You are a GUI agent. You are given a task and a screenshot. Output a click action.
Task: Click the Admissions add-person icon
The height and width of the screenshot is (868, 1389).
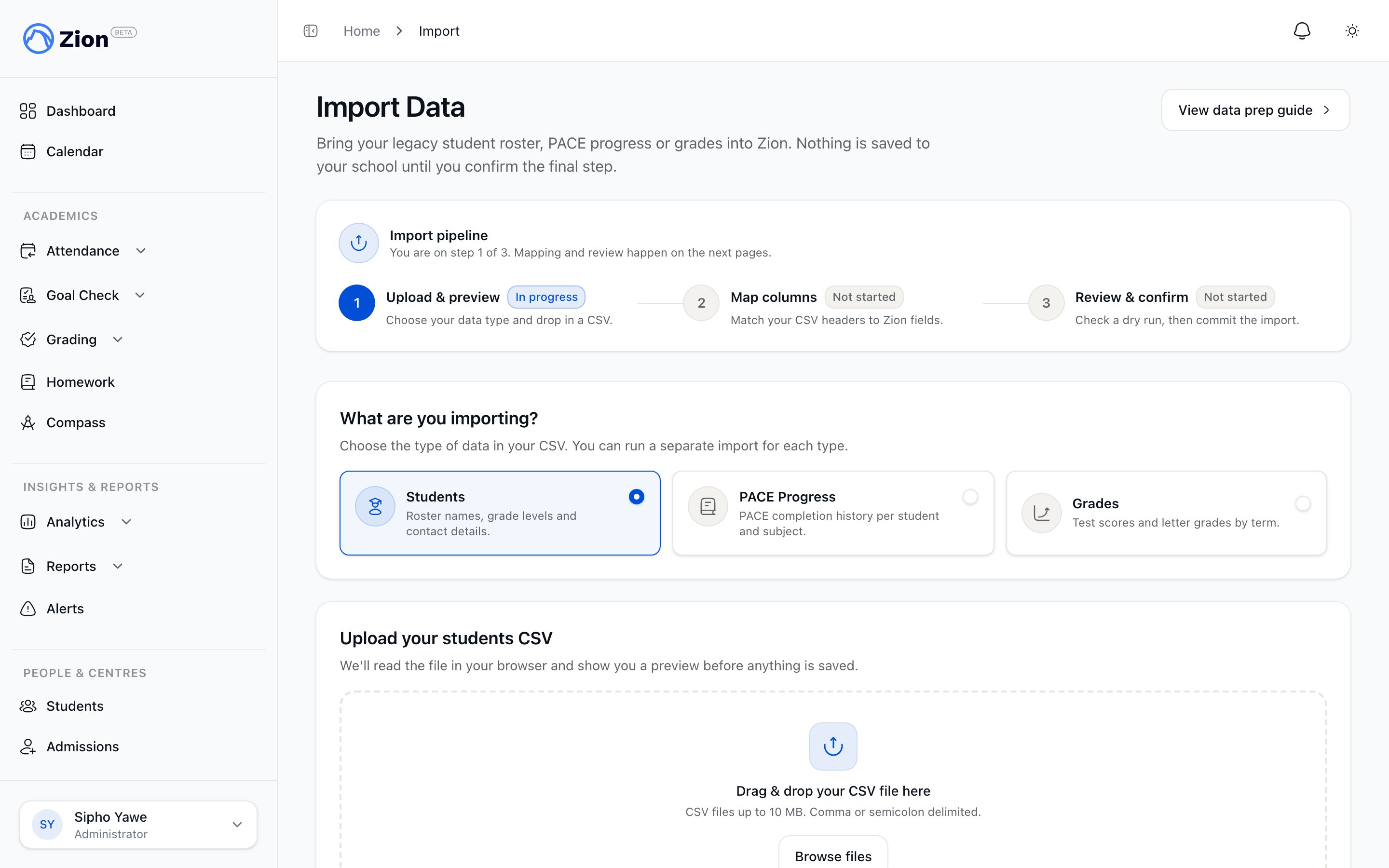[x=28, y=746]
